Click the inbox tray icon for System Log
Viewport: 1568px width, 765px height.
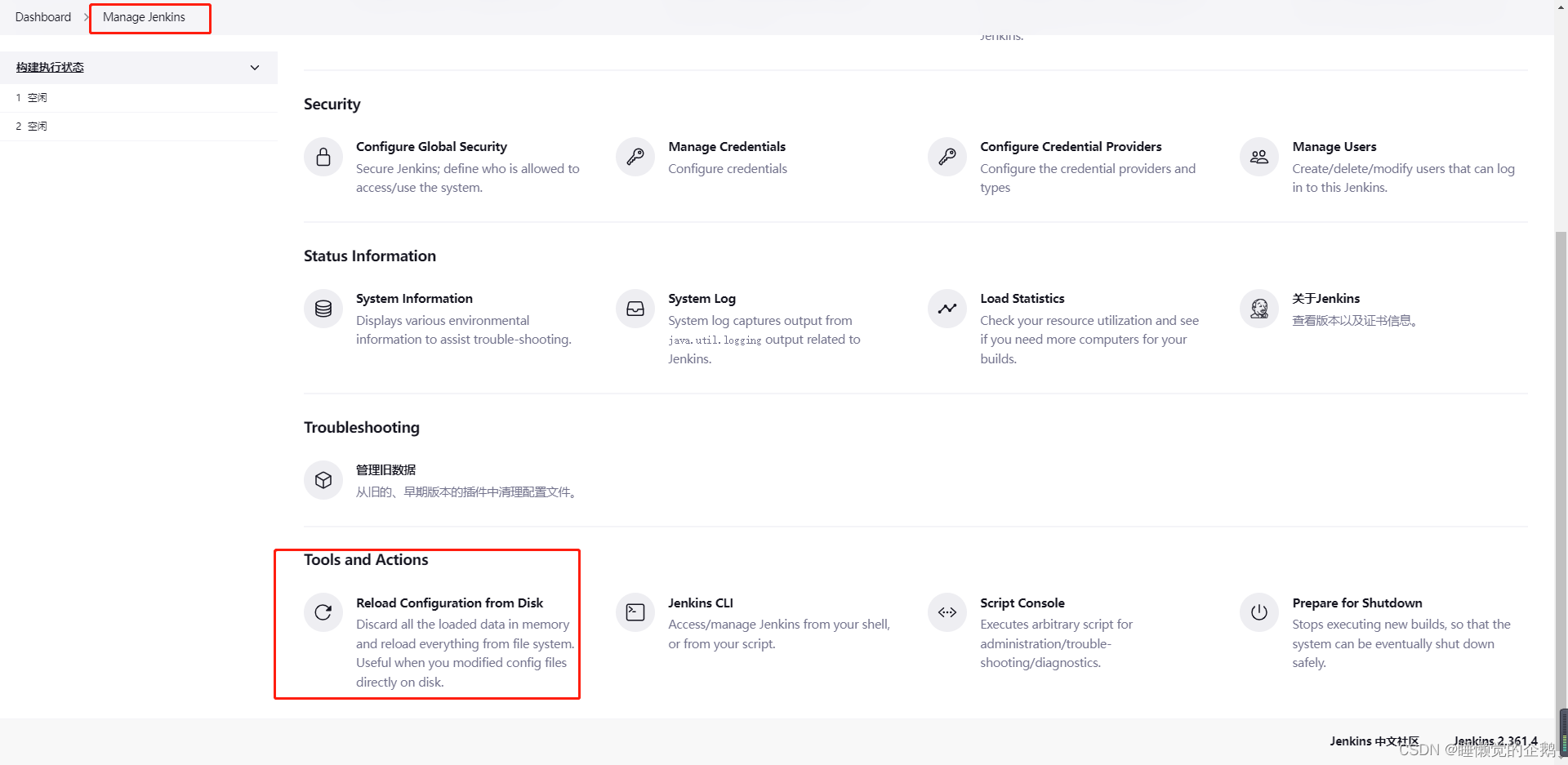[635, 309]
